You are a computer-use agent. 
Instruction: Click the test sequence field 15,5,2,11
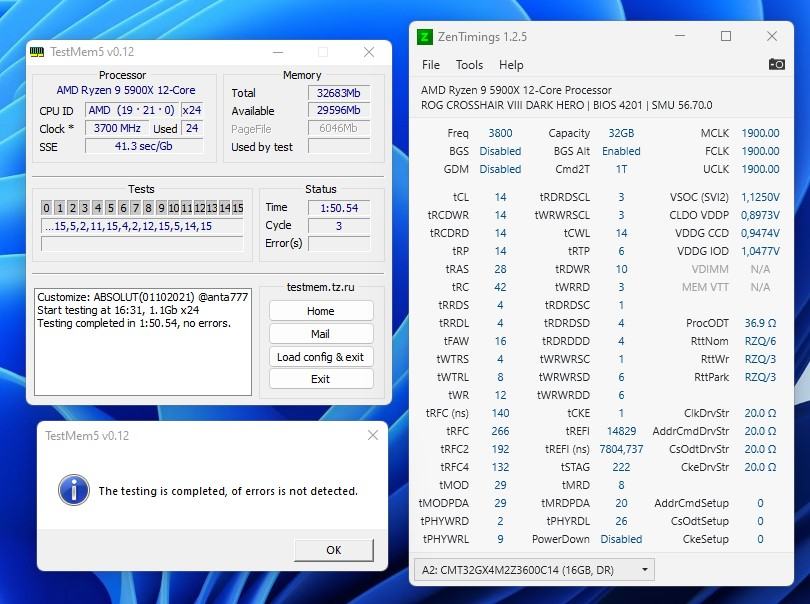tap(142, 226)
